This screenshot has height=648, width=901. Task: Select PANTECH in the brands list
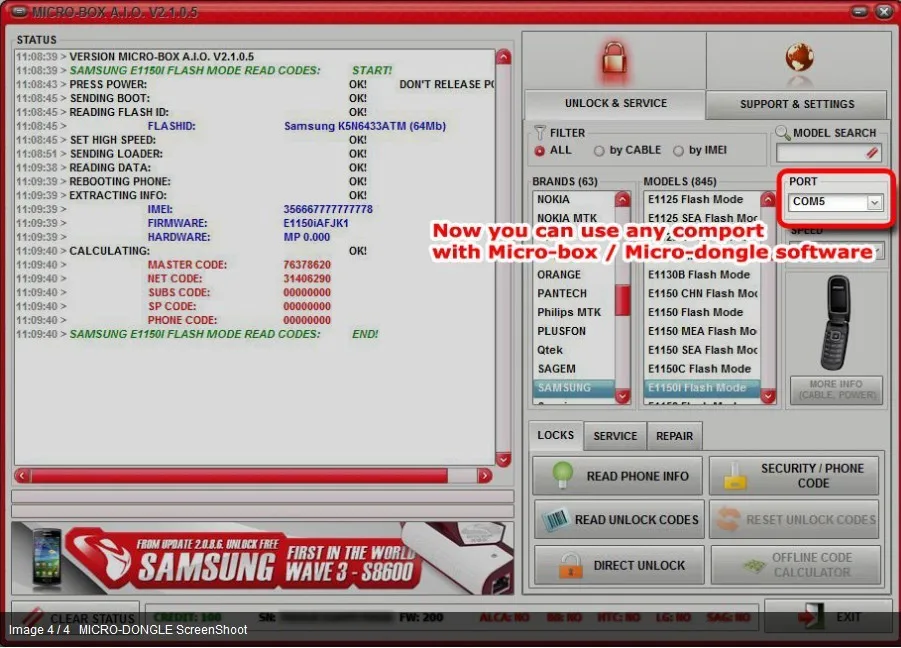(x=574, y=294)
